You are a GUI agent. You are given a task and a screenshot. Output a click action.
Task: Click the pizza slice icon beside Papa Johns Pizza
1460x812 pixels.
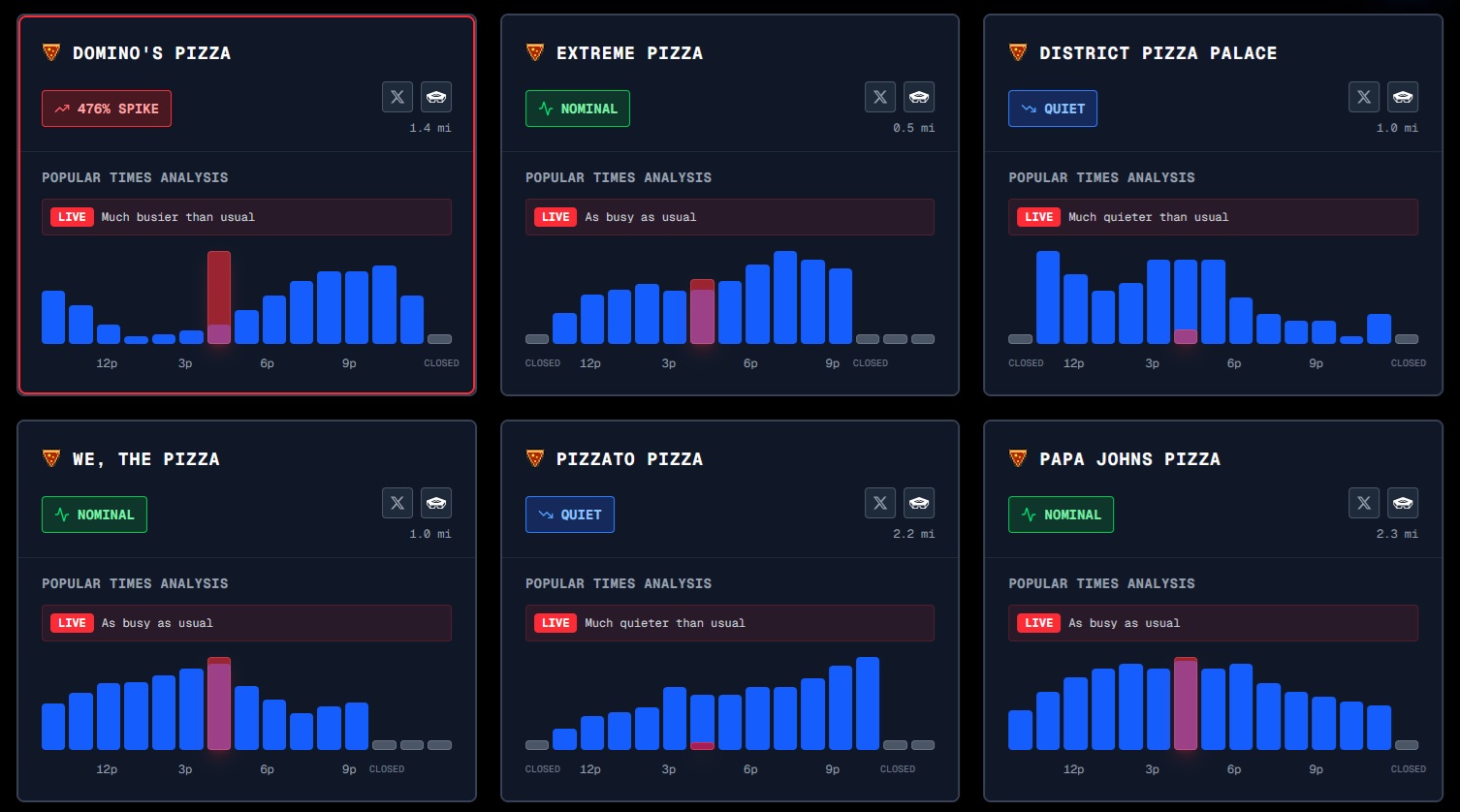1018,458
